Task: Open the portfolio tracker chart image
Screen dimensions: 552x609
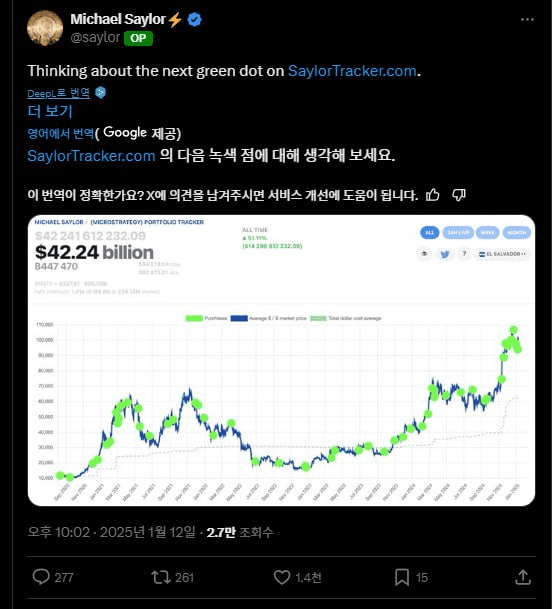Action: pos(281,360)
